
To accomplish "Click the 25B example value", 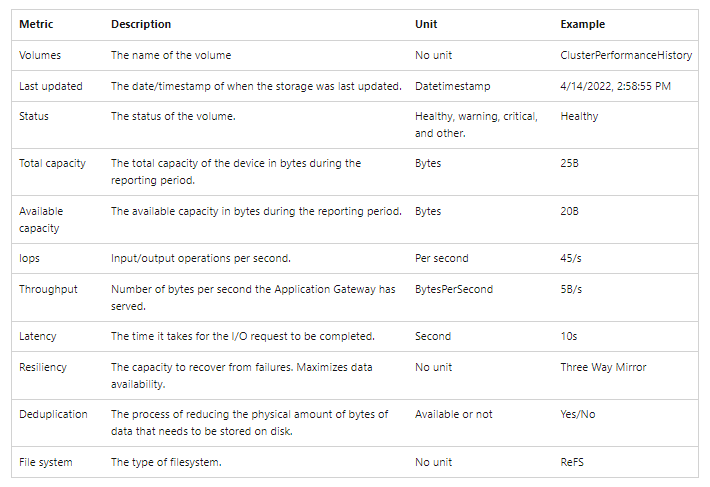I will 569,163.
